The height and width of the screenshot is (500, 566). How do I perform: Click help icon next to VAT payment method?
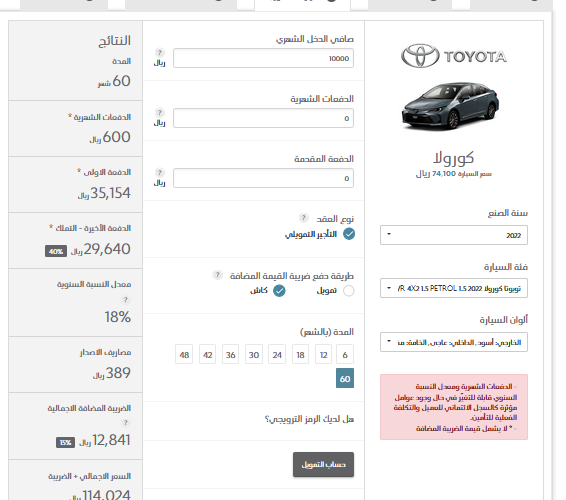point(217,275)
